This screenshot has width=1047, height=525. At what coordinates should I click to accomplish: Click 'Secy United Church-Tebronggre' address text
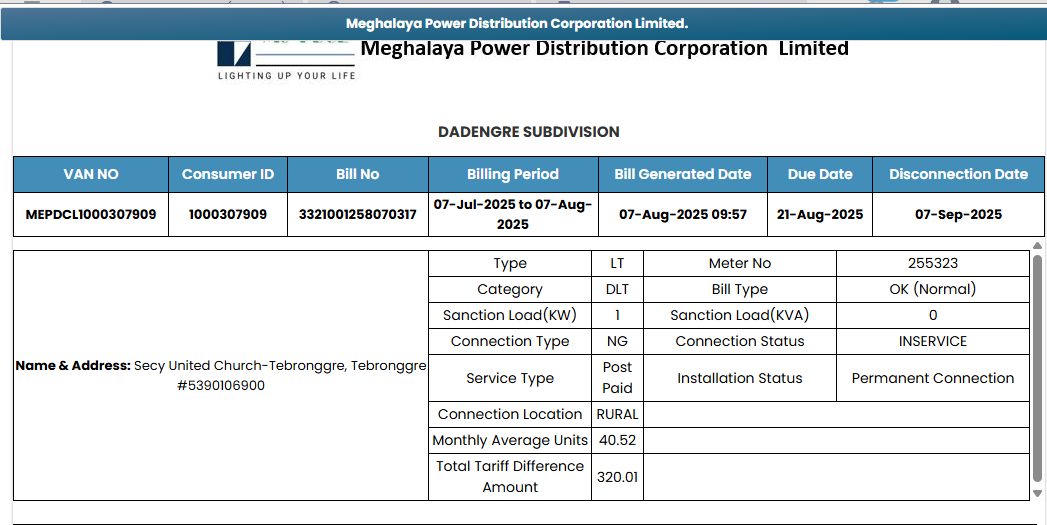pos(240,366)
